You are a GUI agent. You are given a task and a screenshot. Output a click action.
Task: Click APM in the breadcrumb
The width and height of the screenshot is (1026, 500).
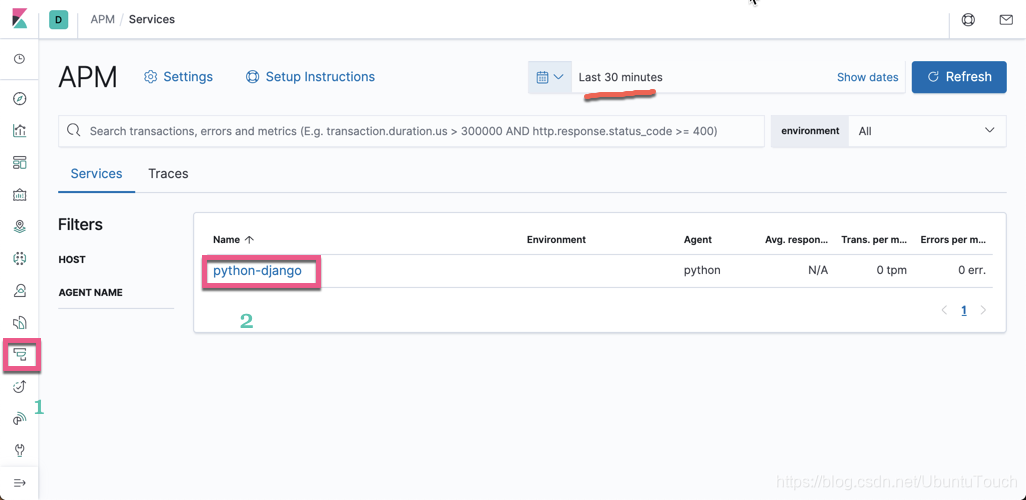(x=103, y=20)
